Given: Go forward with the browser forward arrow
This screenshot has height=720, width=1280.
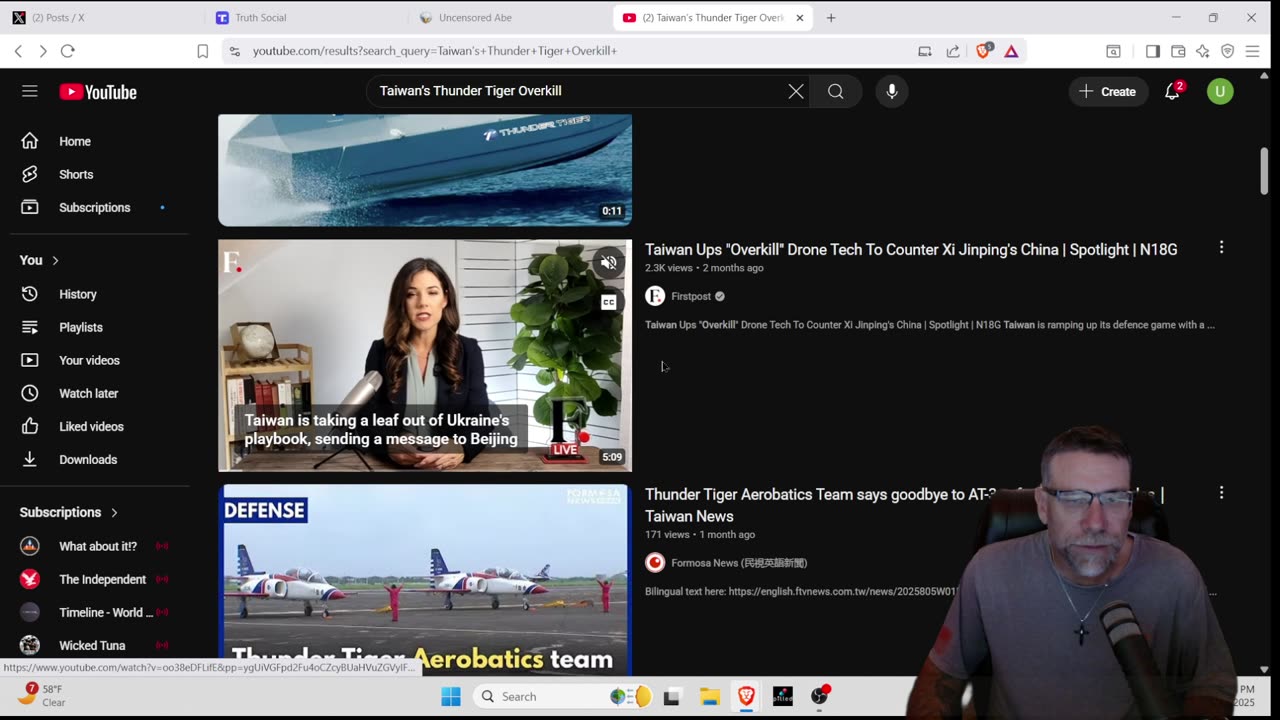Looking at the screenshot, I should click(x=42, y=51).
